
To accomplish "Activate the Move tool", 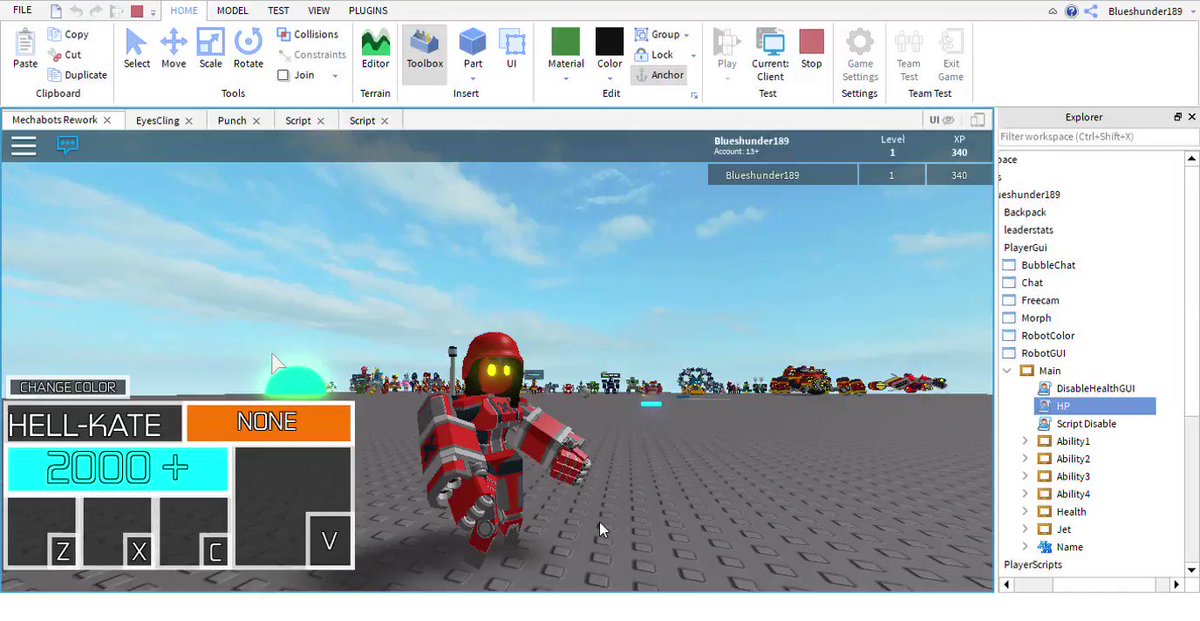I will pos(174,49).
